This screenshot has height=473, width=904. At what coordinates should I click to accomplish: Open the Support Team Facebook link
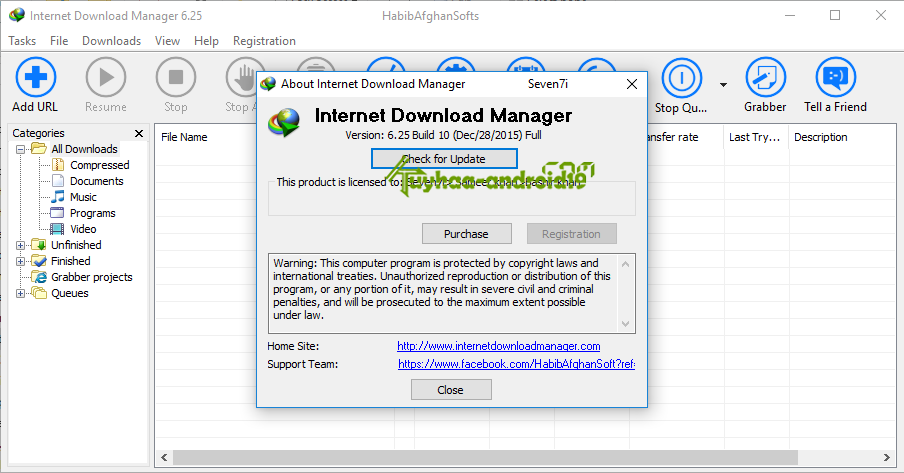tap(517, 364)
